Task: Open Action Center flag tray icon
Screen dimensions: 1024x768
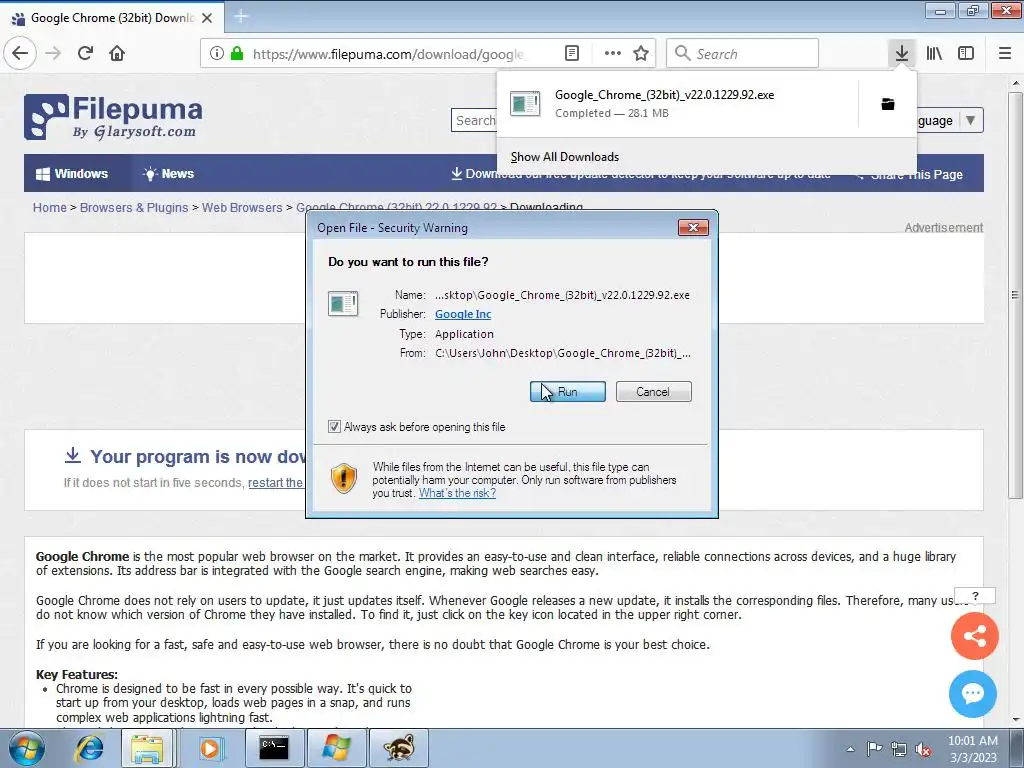Action: coord(874,749)
